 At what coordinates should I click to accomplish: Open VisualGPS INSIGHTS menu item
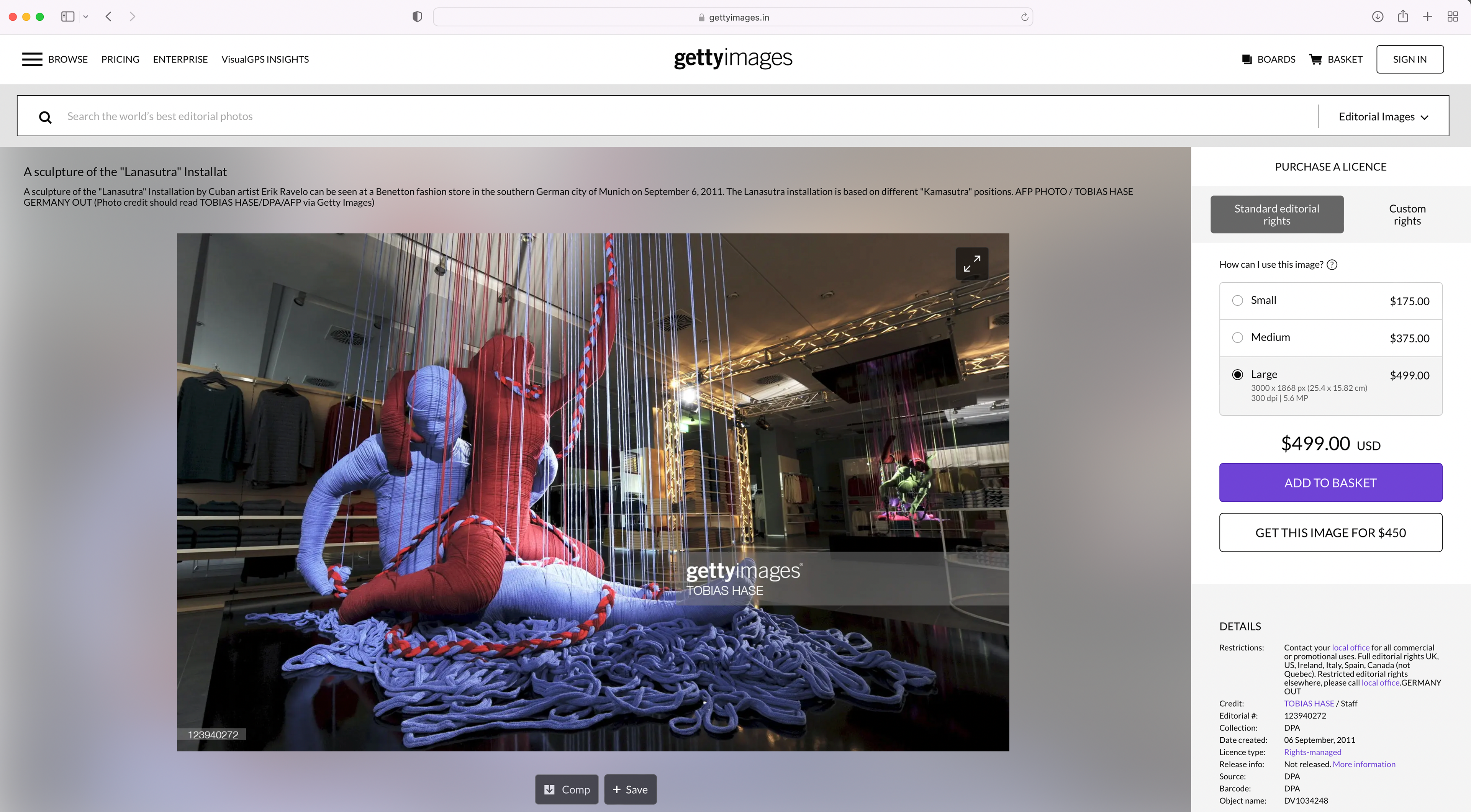tap(265, 59)
